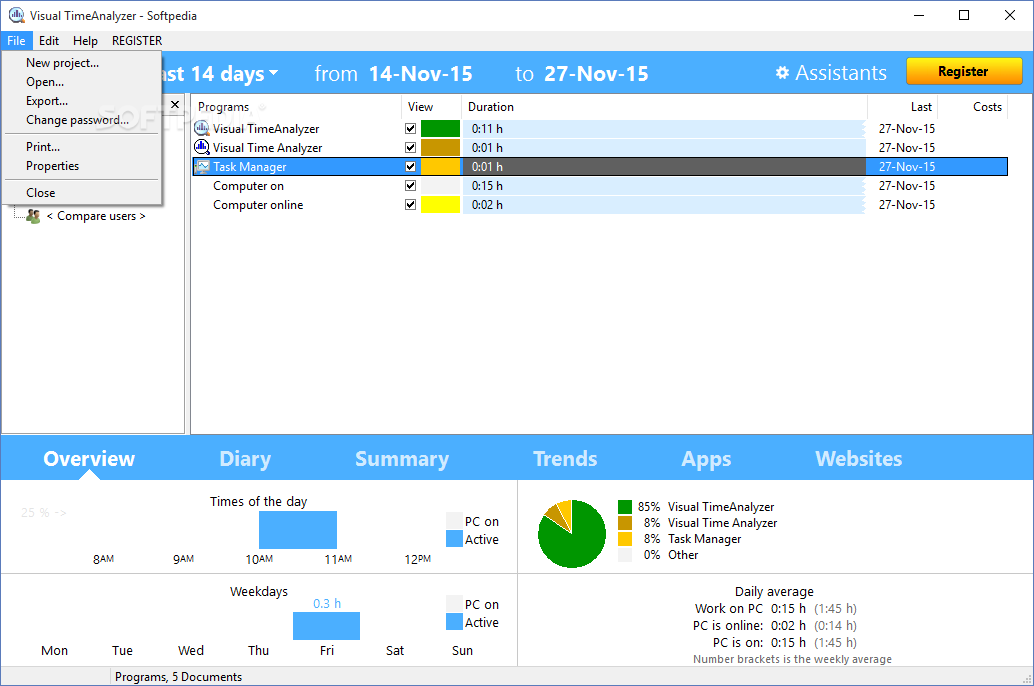Click the PC is online average line
Viewport: 1034px width, 686px height.
coord(775,625)
